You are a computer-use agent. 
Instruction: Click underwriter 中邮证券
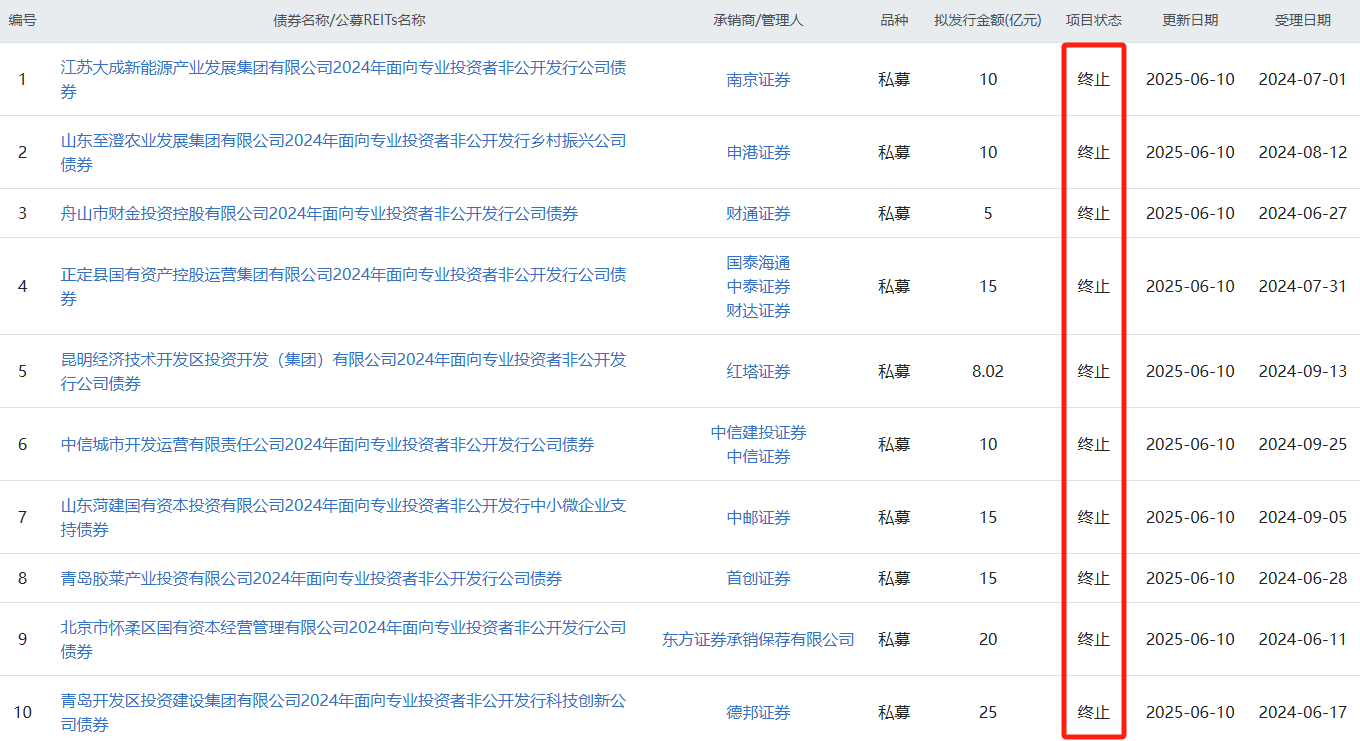tap(758, 517)
